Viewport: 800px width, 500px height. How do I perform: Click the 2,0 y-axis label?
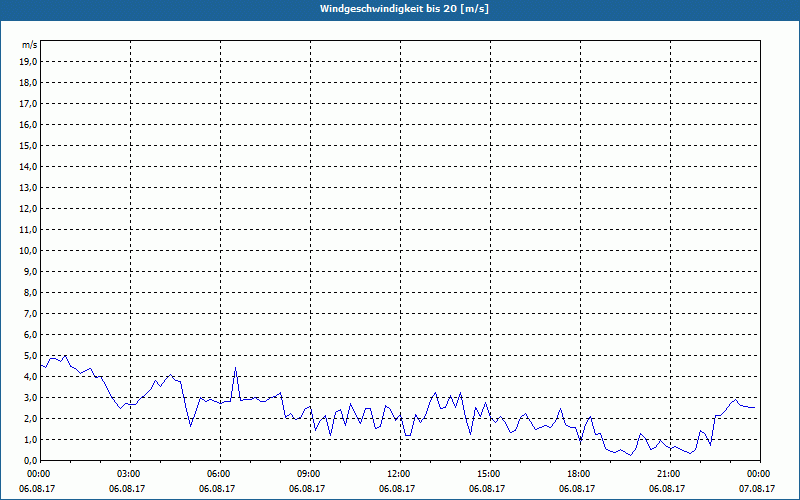click(30, 418)
